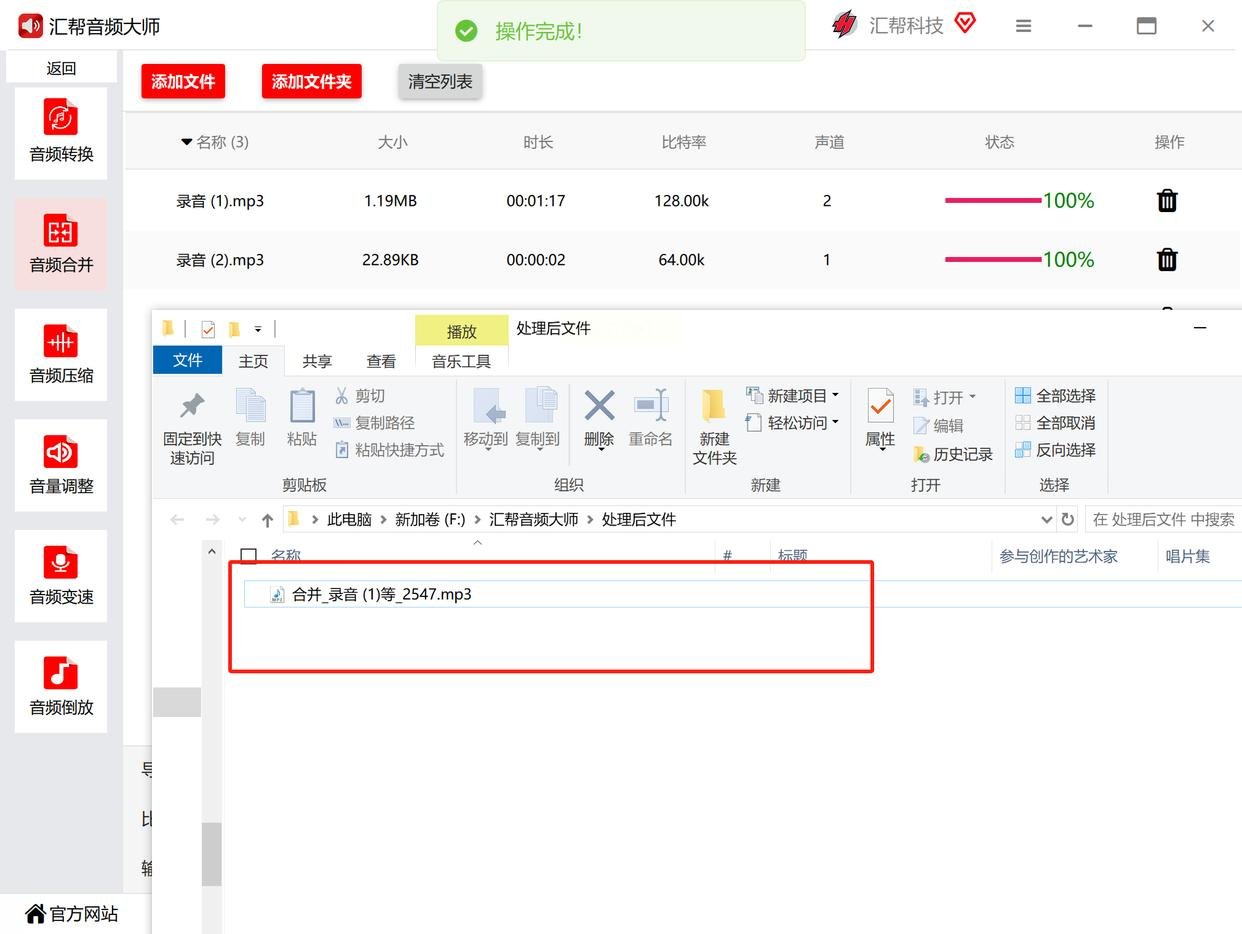Click the 返回 back button
This screenshot has width=1242, height=934.
pos(61,68)
